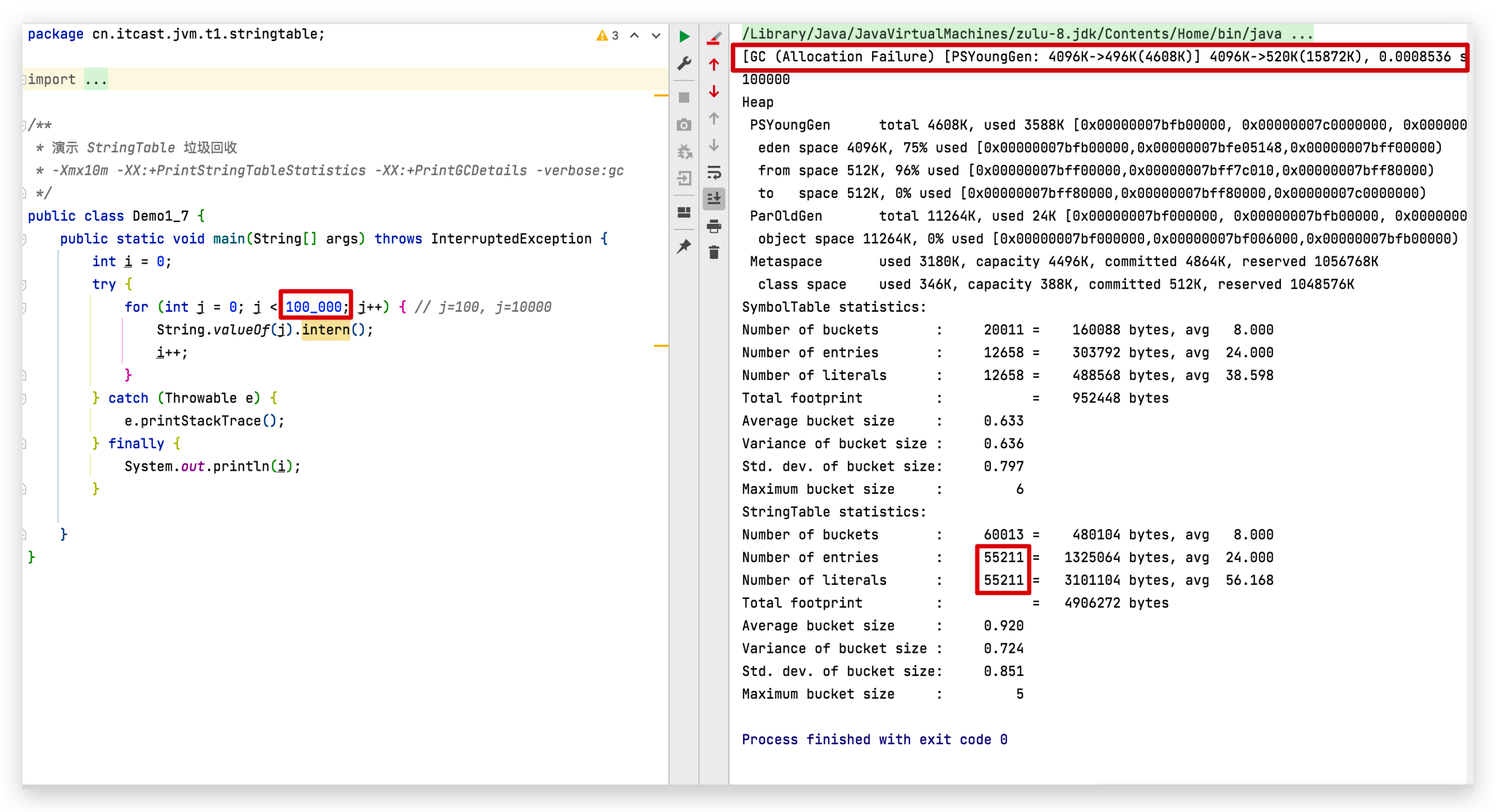Clear console with the trash icon
Screen dimensions: 1496x812
point(714,253)
